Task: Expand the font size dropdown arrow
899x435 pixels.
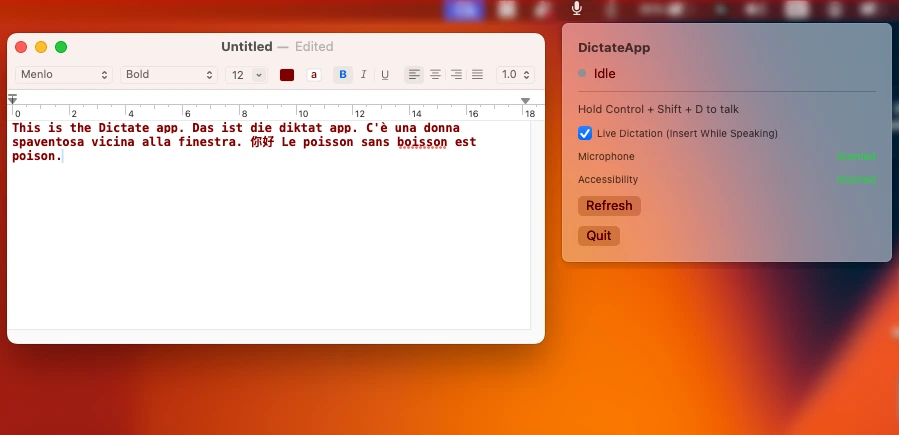Action: tap(259, 75)
